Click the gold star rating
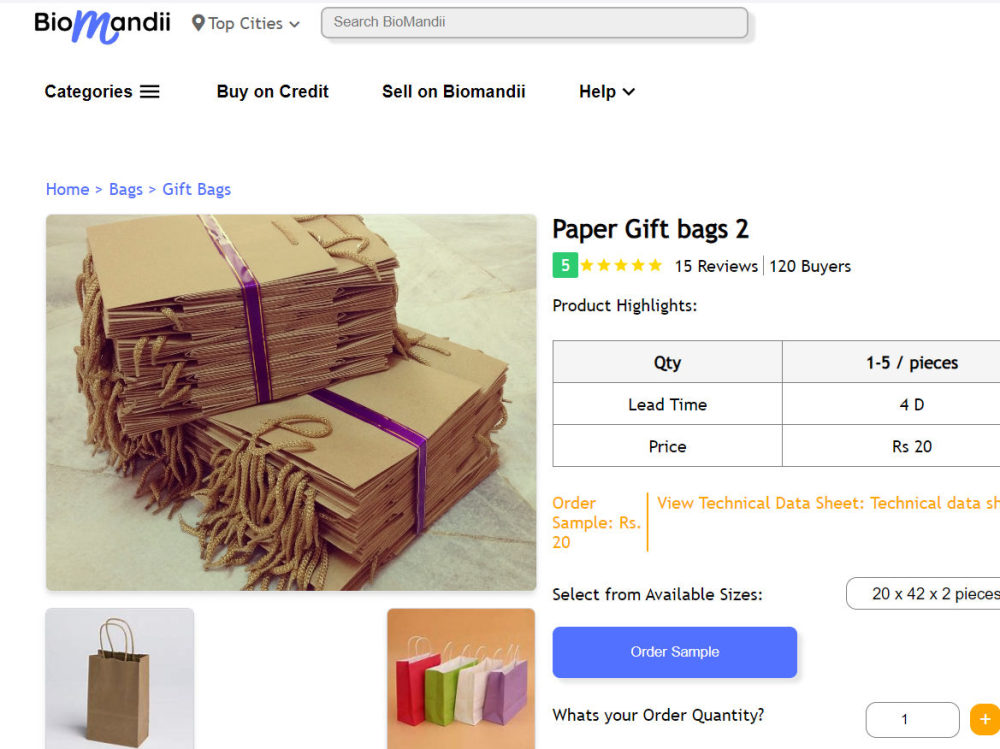 click(x=621, y=265)
